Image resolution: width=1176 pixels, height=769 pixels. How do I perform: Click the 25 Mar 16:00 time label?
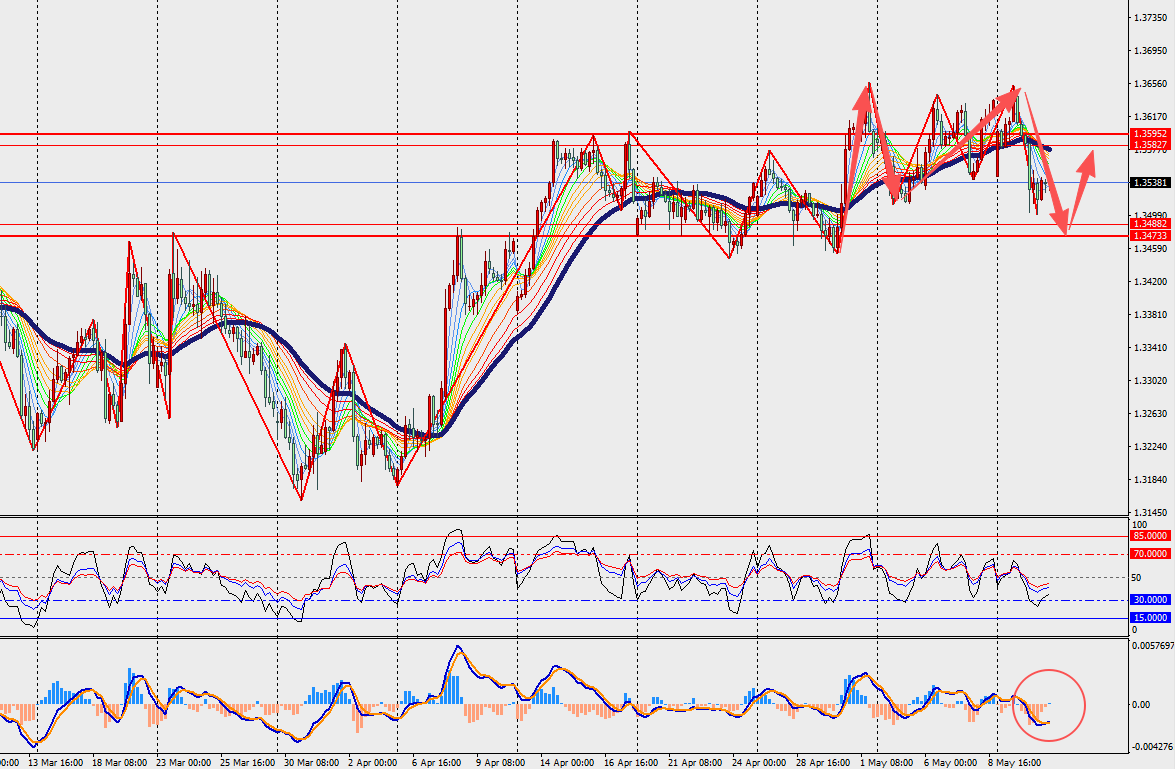pos(248,762)
